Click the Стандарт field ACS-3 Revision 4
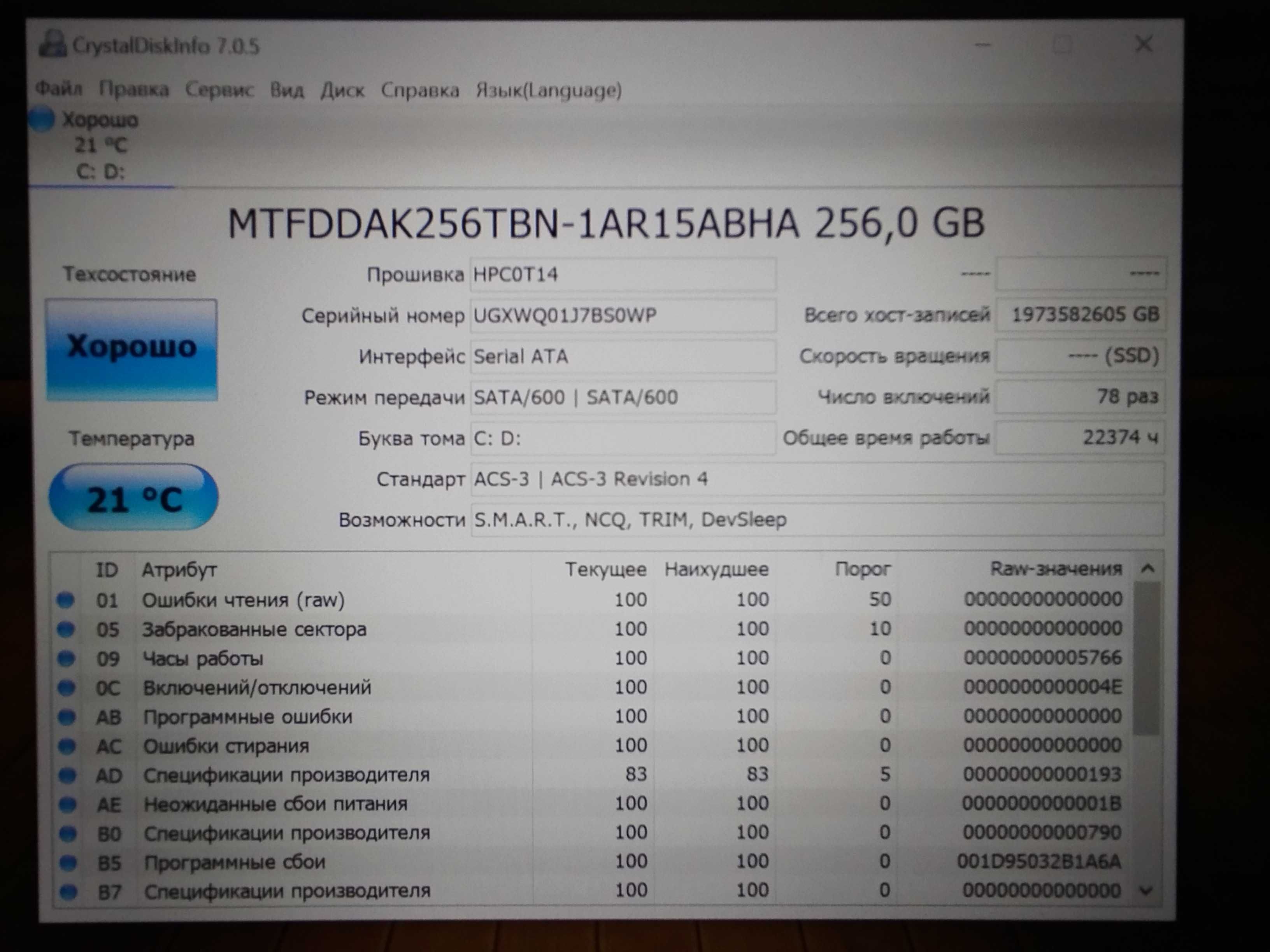1270x952 pixels. coord(817,479)
